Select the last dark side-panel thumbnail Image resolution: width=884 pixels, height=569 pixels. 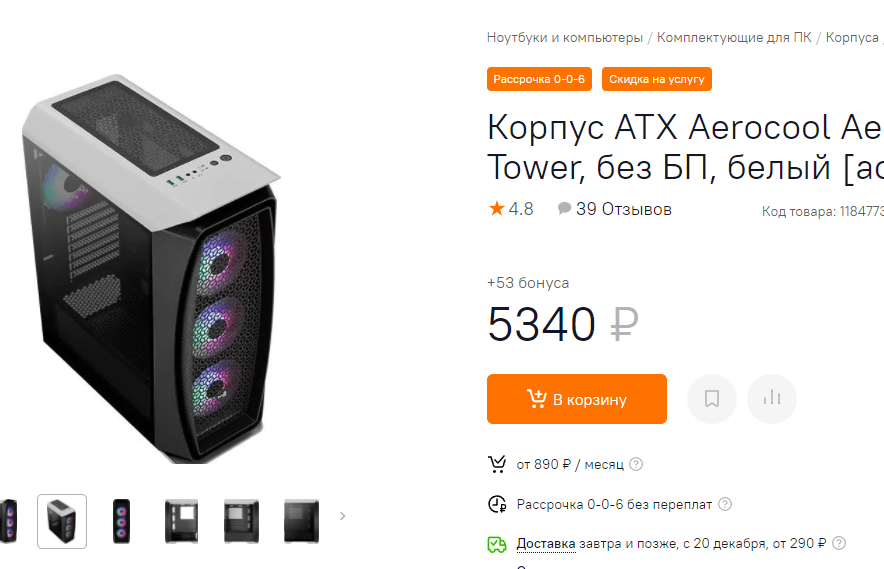(301, 521)
